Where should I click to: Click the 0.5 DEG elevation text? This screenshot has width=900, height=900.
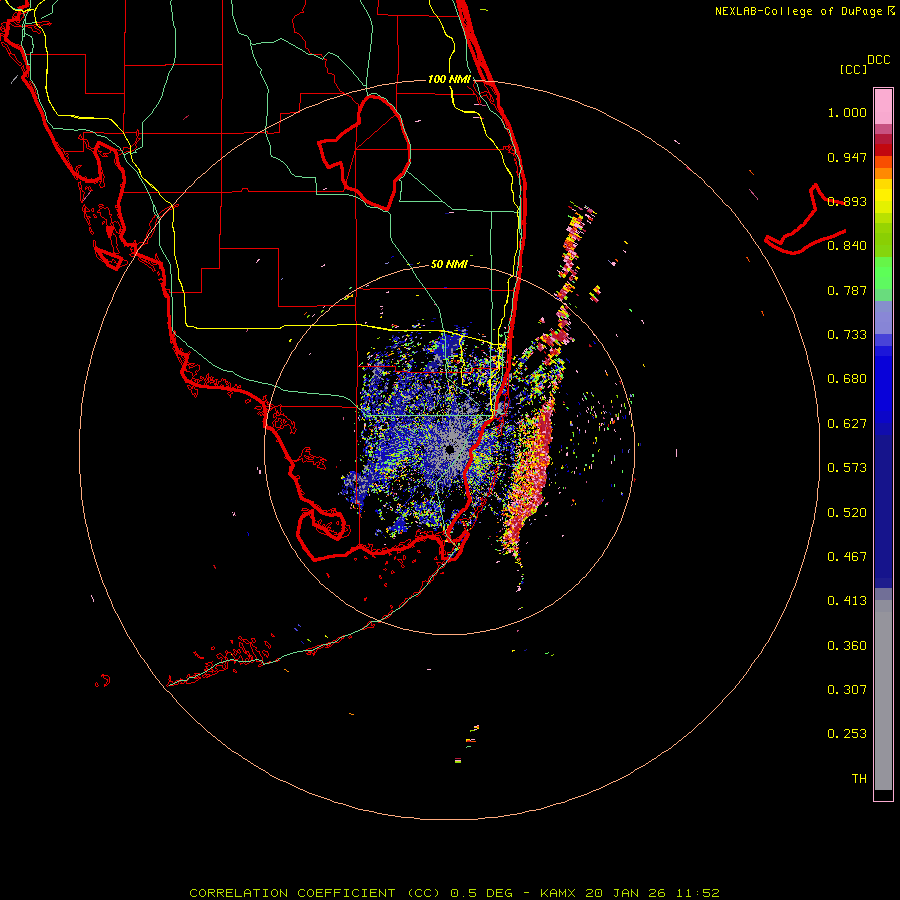pos(481,893)
